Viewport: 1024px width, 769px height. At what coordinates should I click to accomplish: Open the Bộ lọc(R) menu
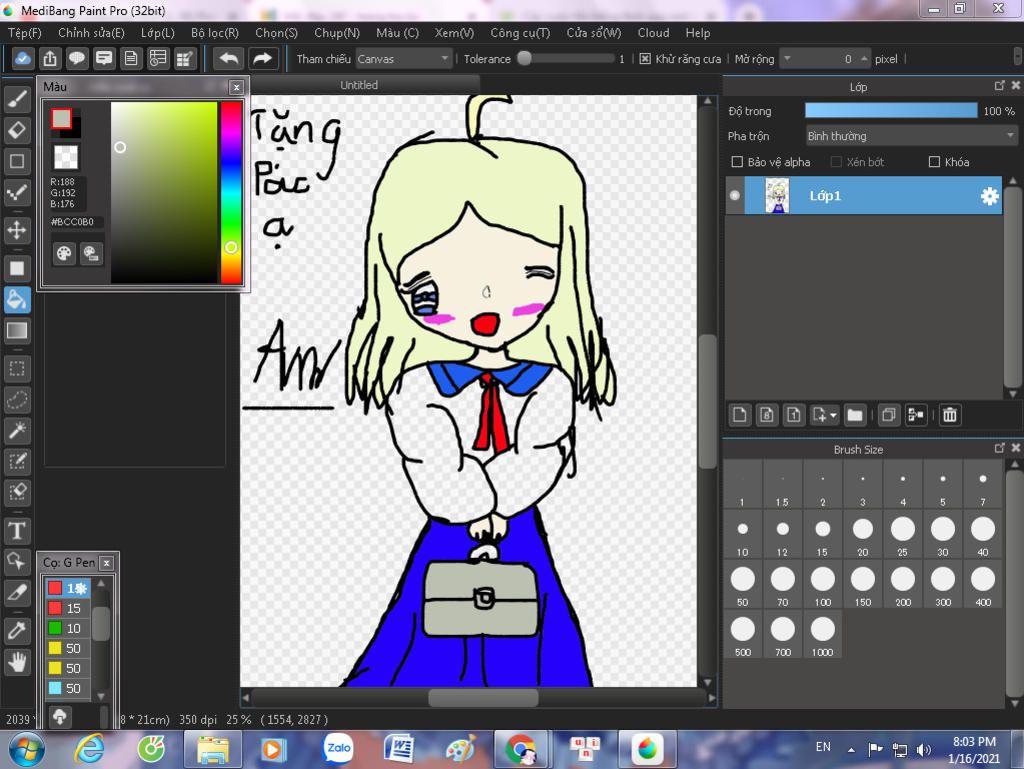pos(215,33)
